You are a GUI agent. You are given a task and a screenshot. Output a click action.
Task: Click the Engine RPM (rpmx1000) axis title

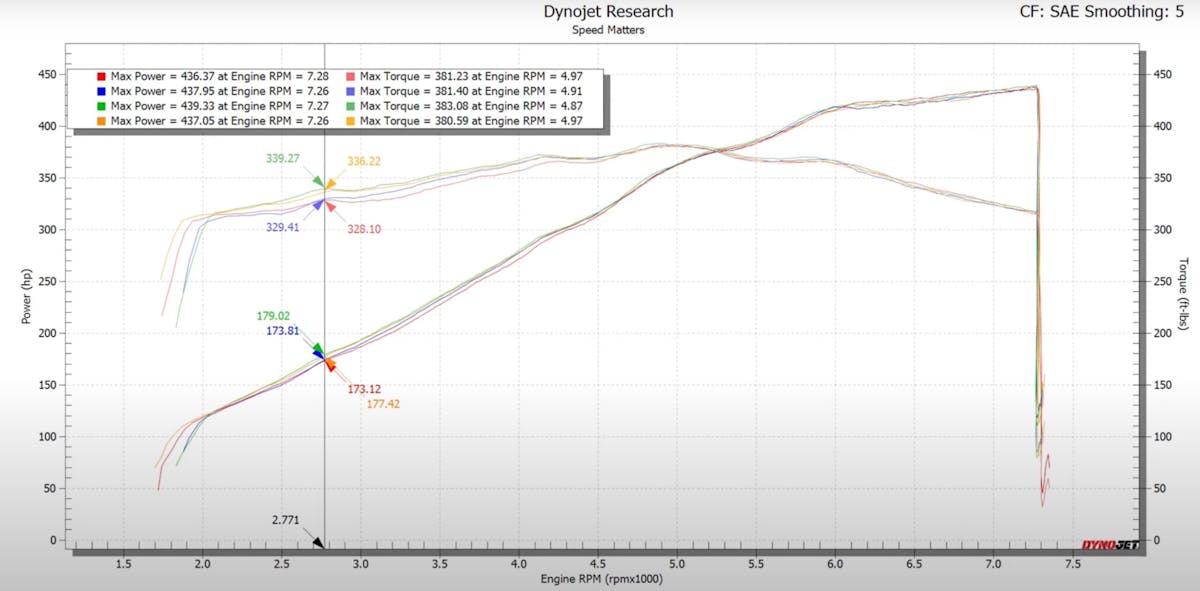[601, 579]
